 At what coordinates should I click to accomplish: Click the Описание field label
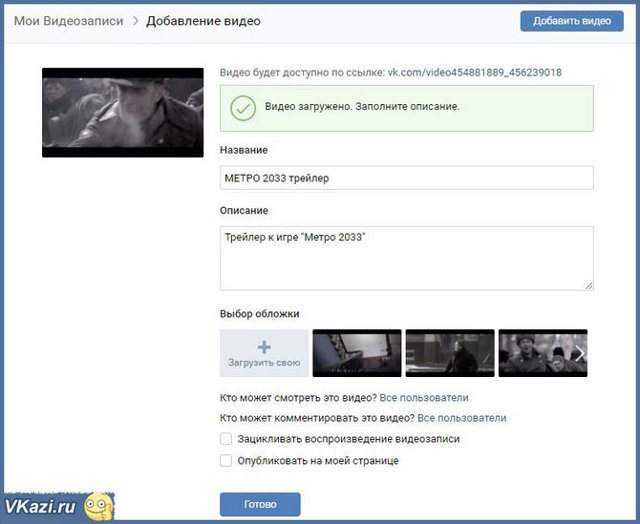tap(244, 211)
